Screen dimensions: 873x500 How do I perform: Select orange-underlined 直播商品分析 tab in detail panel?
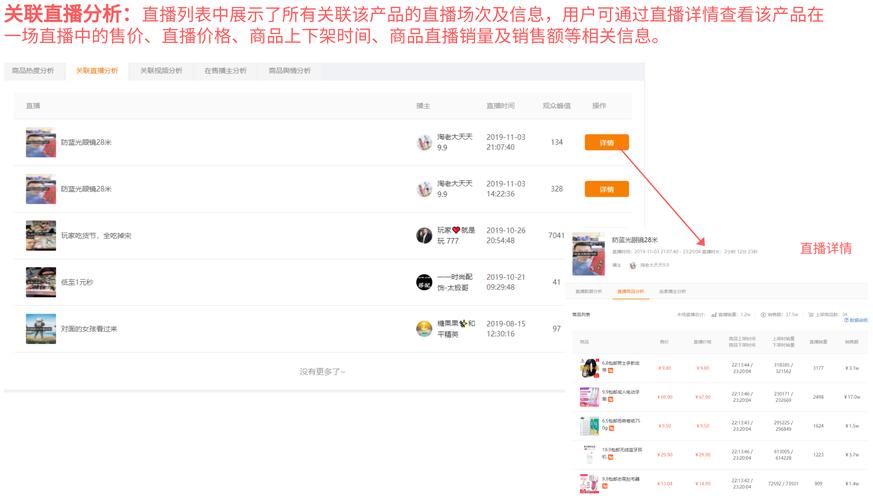630,292
